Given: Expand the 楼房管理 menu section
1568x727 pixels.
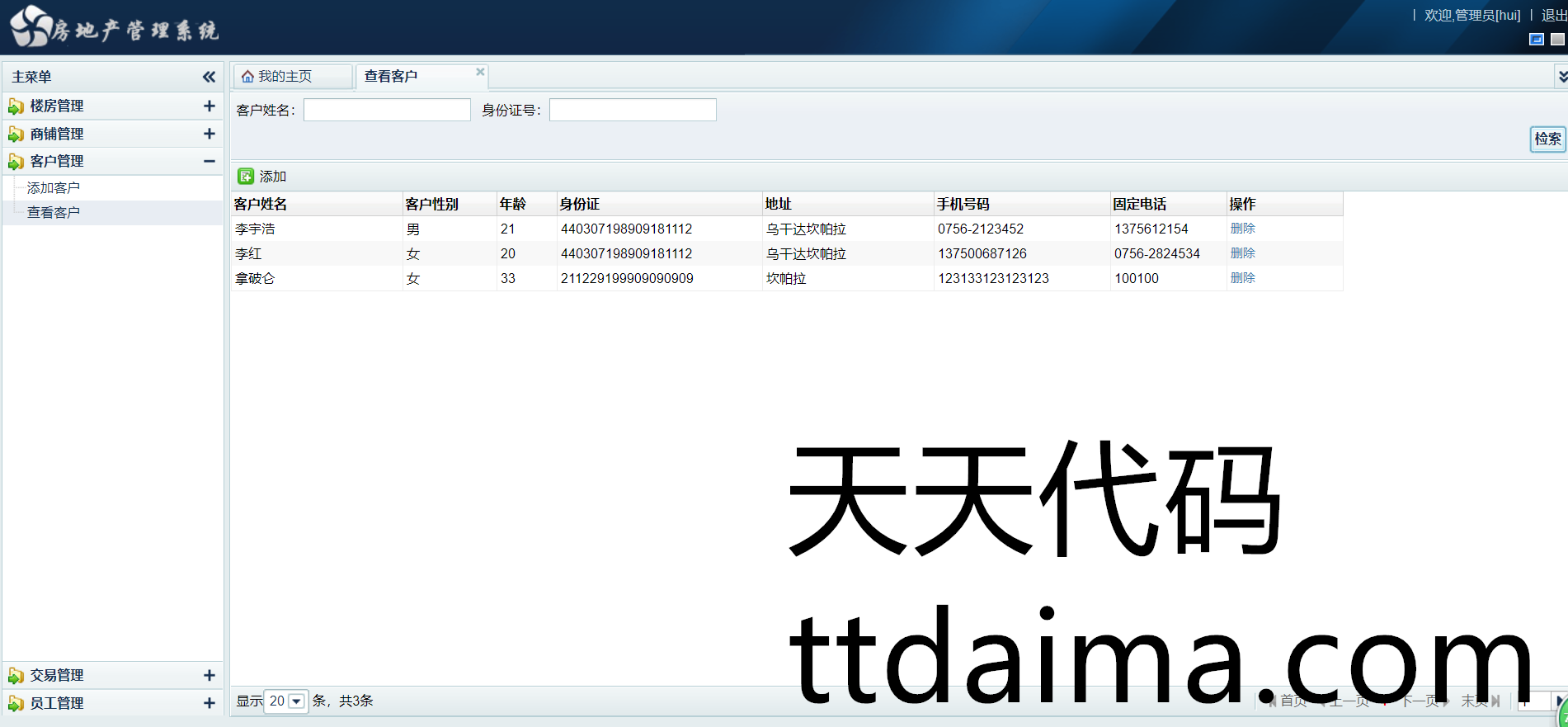Looking at the screenshot, I should tap(209, 106).
